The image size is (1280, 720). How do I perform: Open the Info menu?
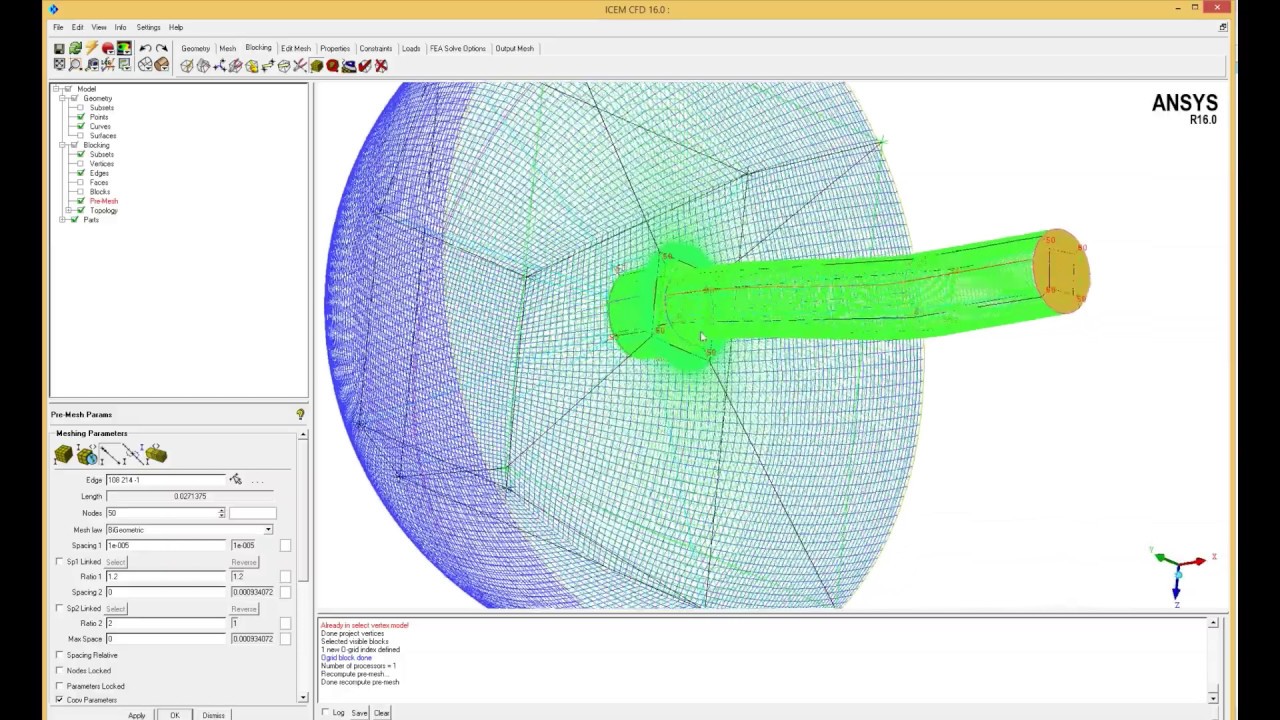pyautogui.click(x=120, y=27)
